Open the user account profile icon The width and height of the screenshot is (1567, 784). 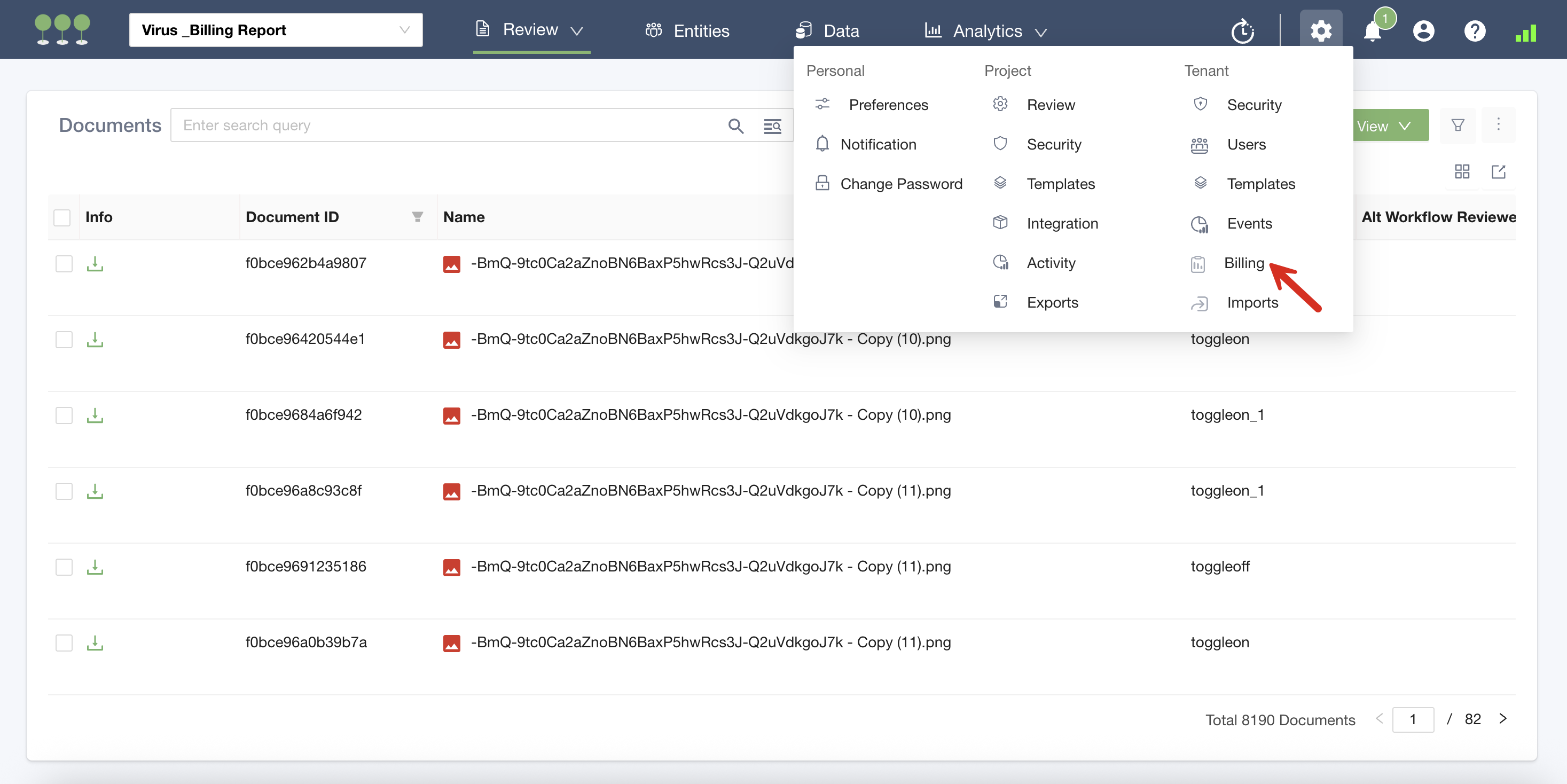(1423, 31)
